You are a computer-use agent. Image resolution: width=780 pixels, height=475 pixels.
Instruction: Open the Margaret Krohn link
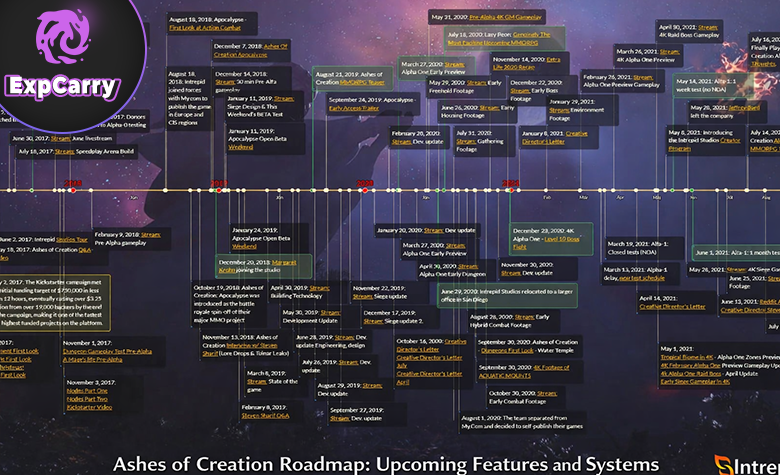[x=258, y=266]
